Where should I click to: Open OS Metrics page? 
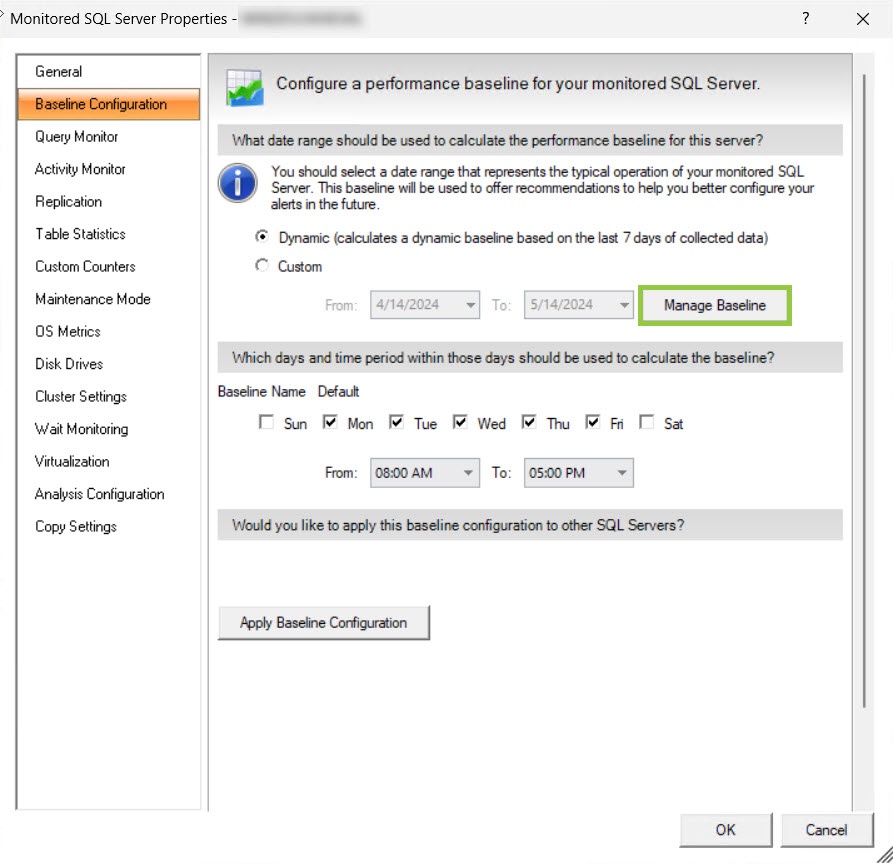pyautogui.click(x=108, y=331)
